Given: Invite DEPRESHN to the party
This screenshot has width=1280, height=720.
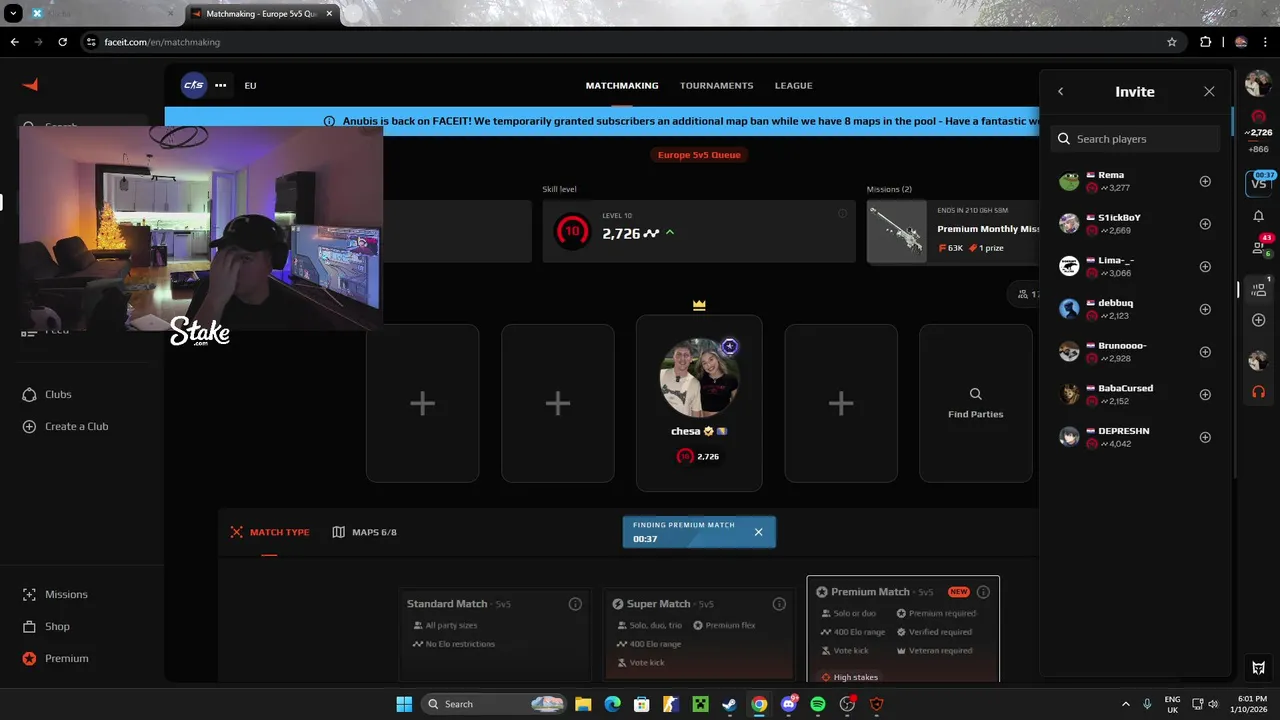Looking at the screenshot, I should pyautogui.click(x=1205, y=437).
